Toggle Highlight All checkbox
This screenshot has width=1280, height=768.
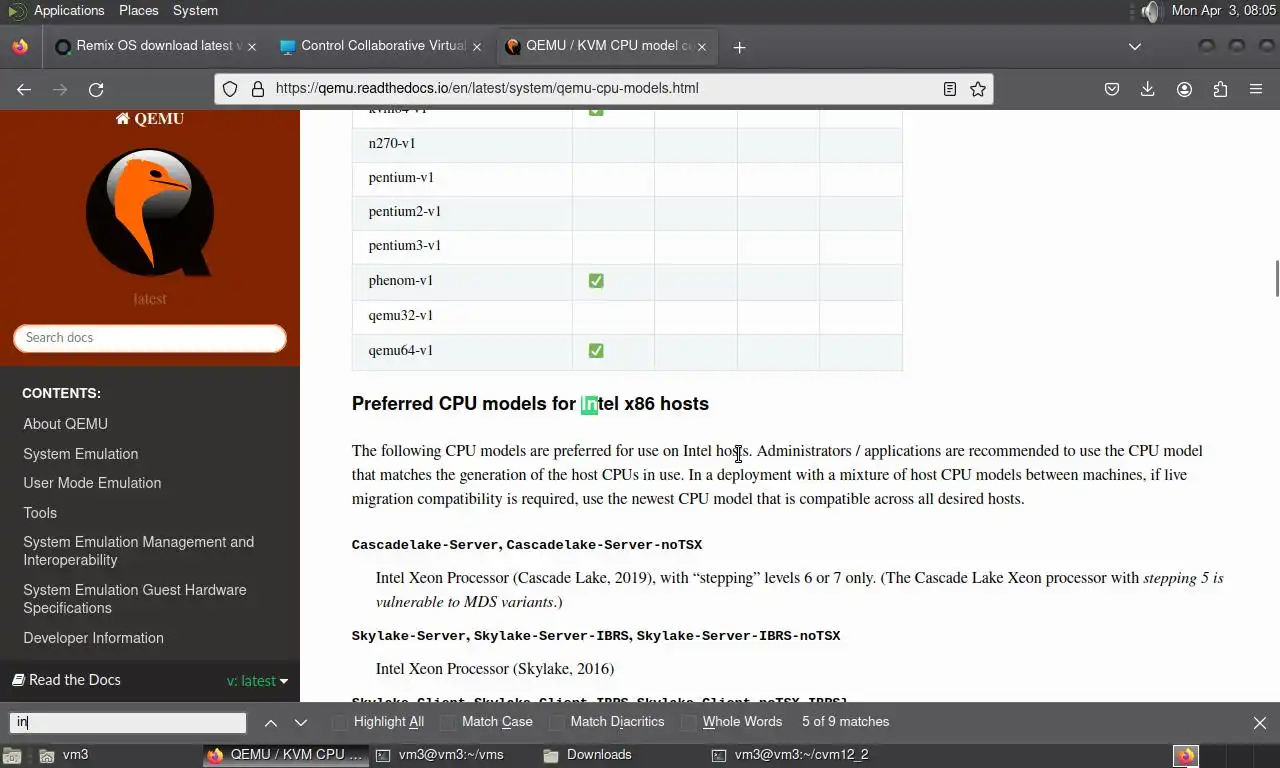341,722
